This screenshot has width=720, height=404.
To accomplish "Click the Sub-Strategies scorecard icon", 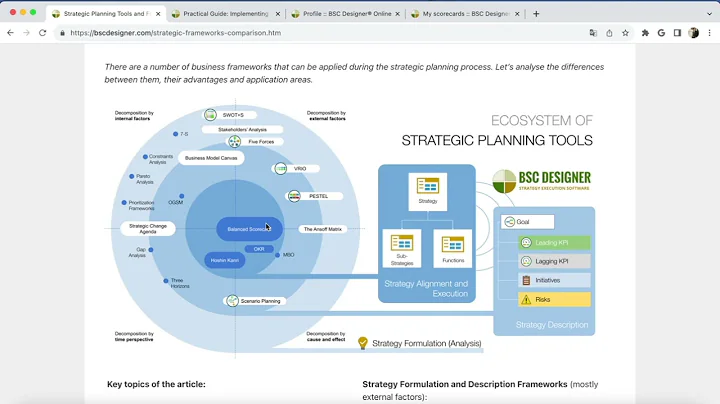I will coord(402,242).
